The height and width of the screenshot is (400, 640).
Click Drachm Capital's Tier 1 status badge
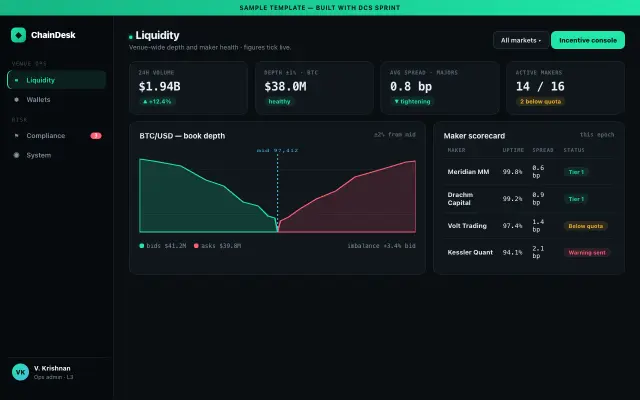coord(576,199)
